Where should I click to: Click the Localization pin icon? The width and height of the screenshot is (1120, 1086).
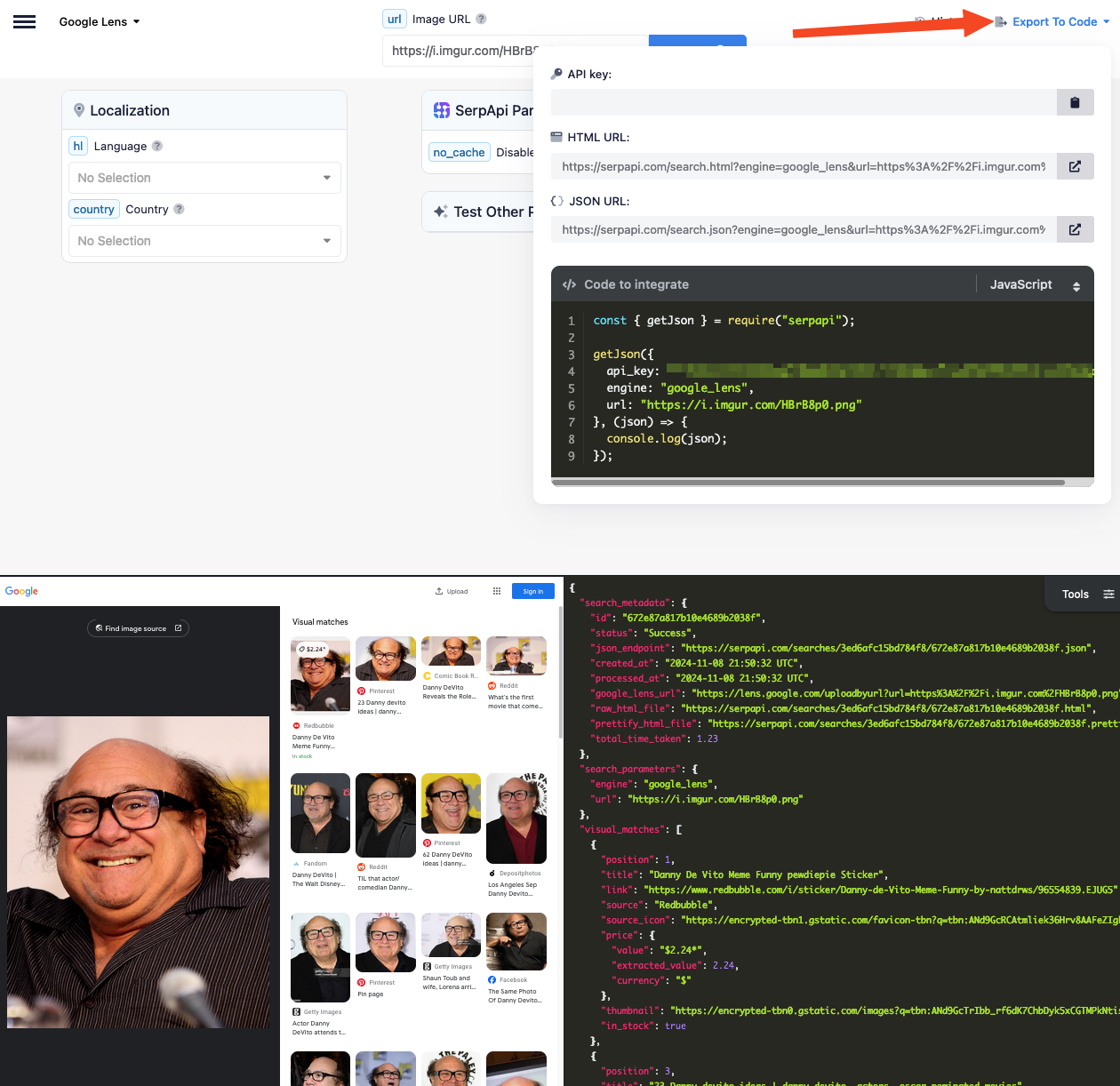point(79,110)
